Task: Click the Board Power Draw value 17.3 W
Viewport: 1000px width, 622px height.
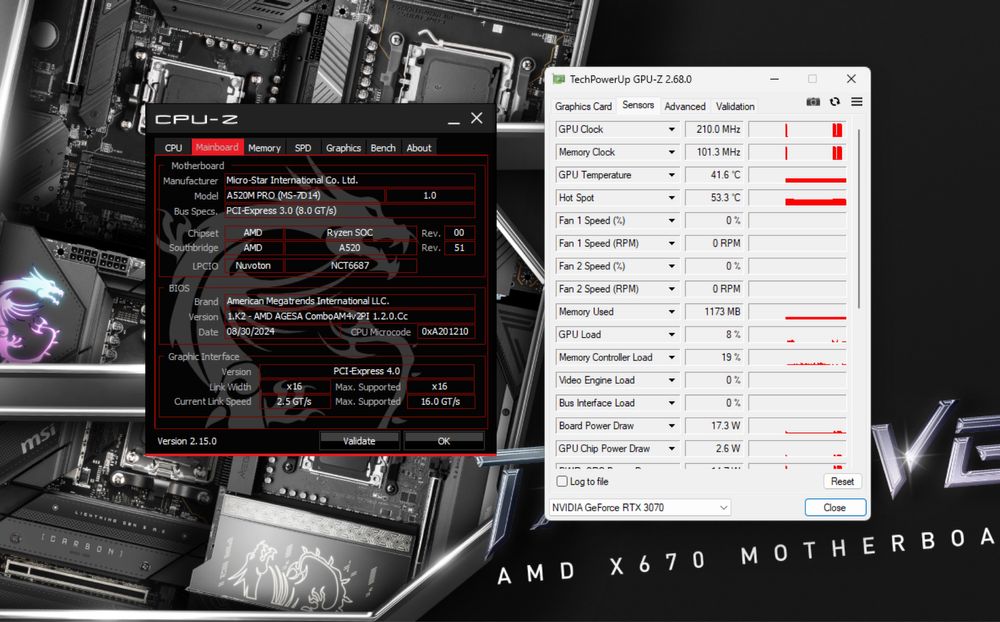Action: tap(714, 426)
